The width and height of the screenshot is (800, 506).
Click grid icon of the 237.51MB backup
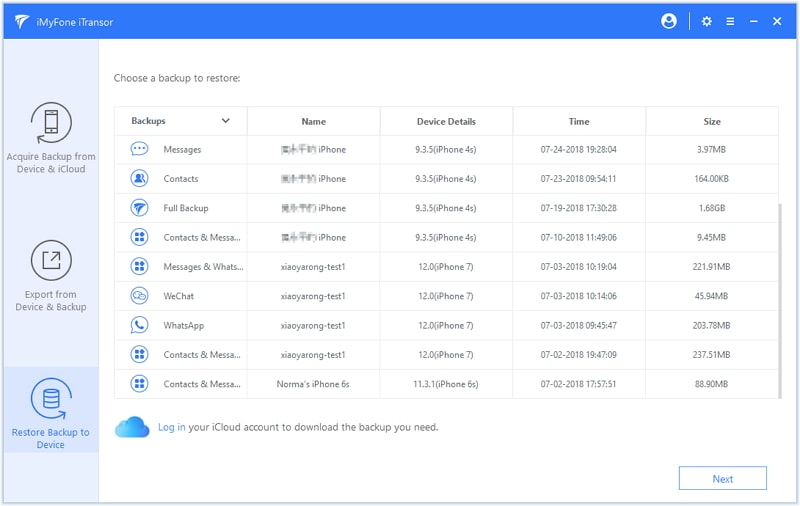(139, 355)
